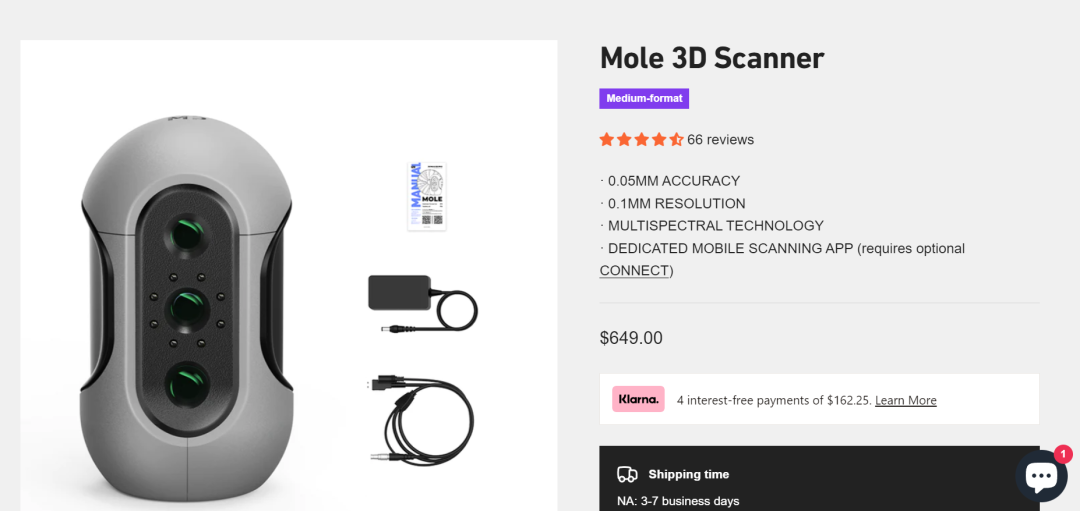Click the 0.05MM ACCURACY bullet point

click(673, 181)
